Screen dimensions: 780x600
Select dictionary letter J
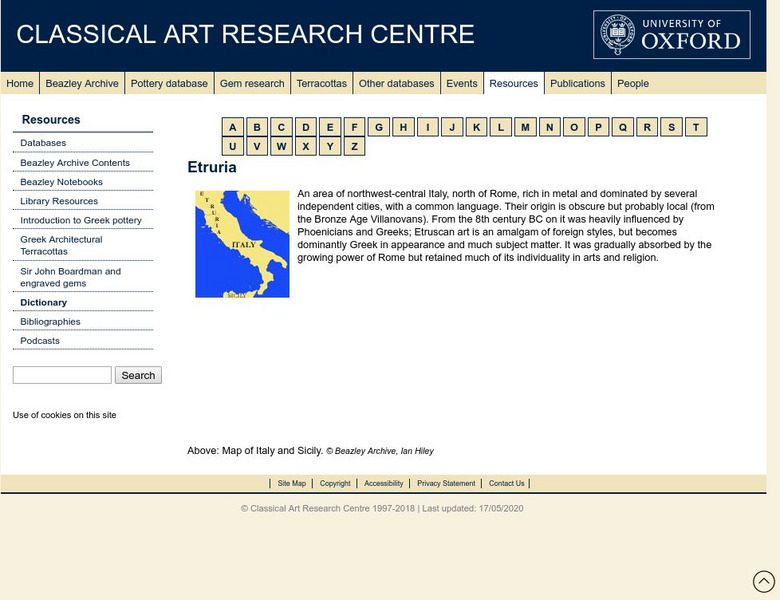coord(452,127)
